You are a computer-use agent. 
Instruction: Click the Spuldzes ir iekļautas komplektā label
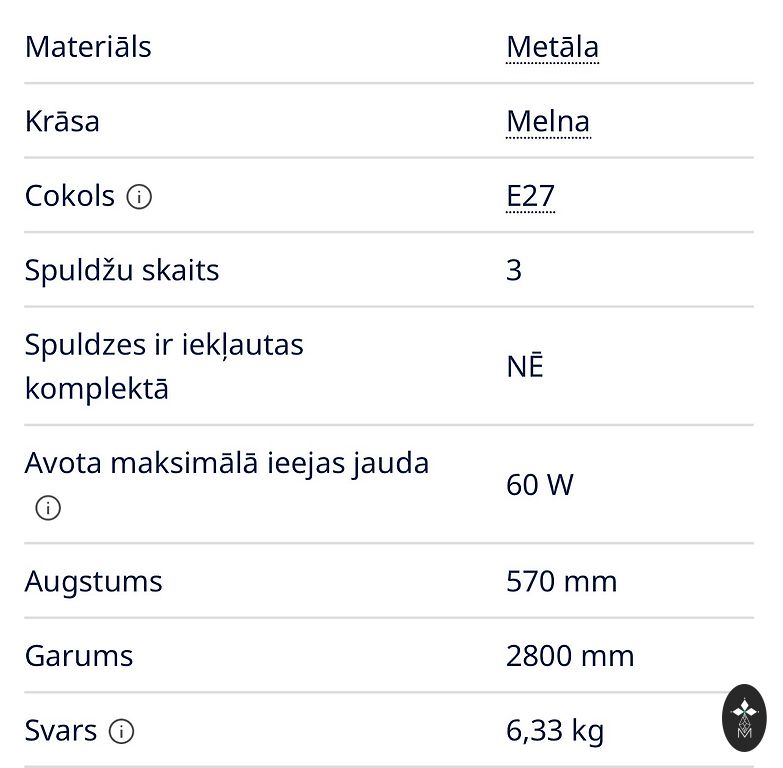pos(164,366)
